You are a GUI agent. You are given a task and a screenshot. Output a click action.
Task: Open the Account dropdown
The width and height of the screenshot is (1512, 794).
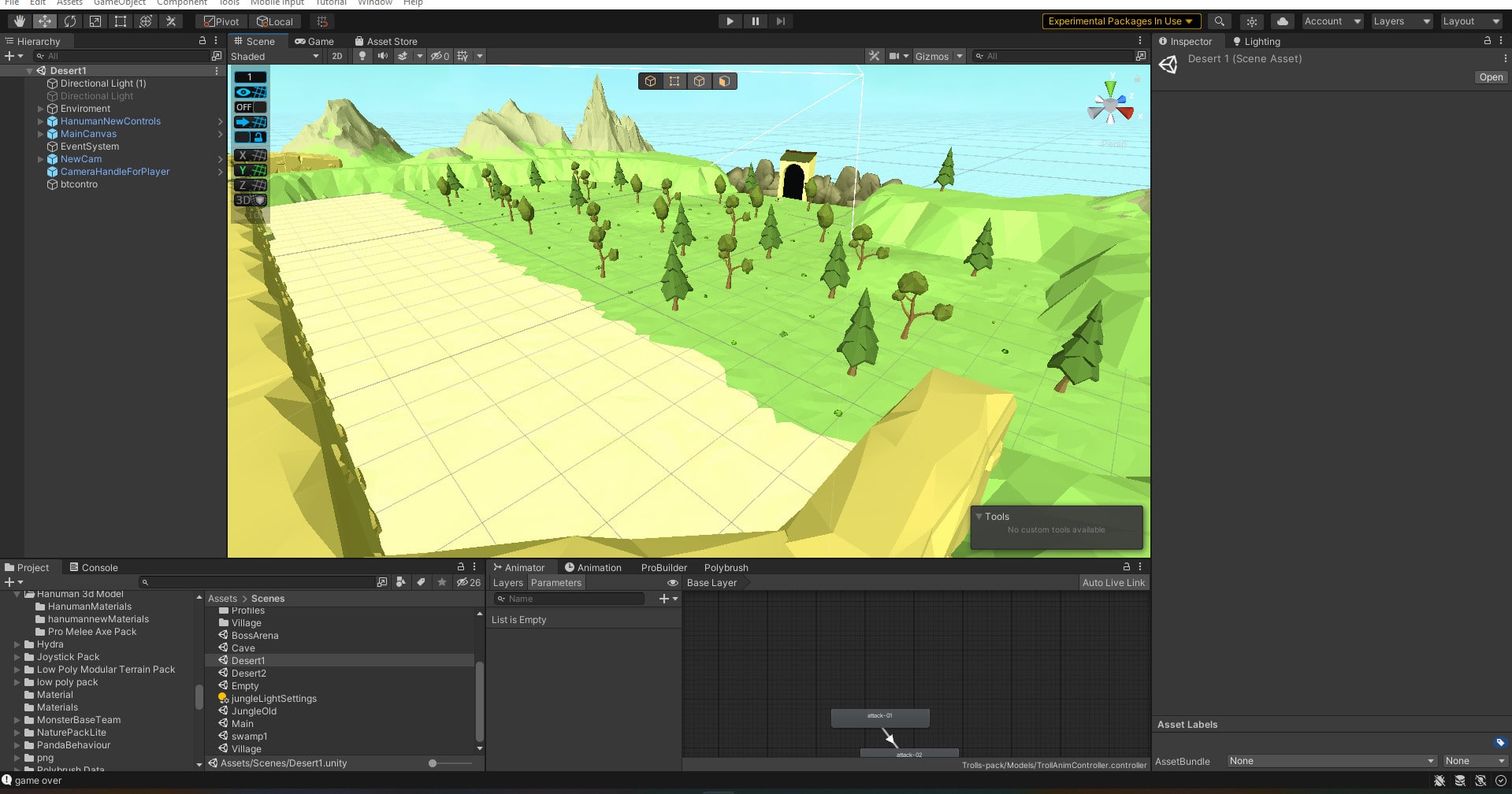1332,21
